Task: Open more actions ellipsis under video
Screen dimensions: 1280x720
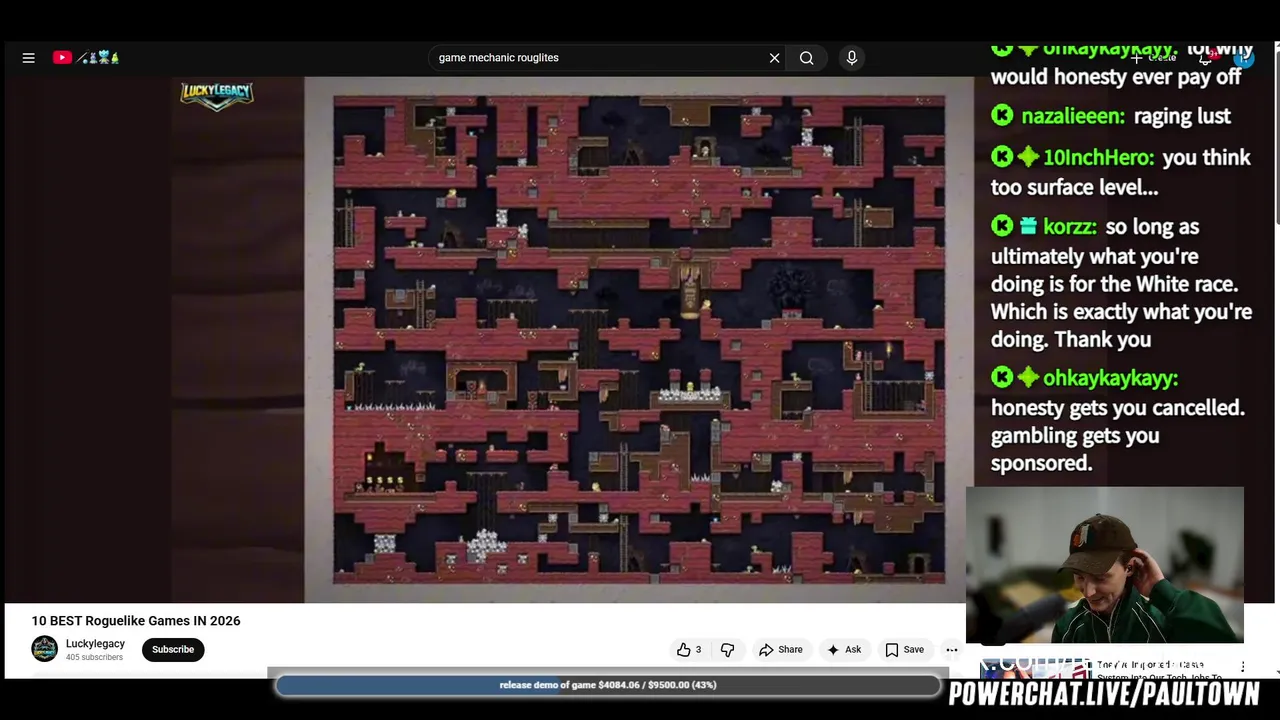Action: pyautogui.click(x=952, y=650)
